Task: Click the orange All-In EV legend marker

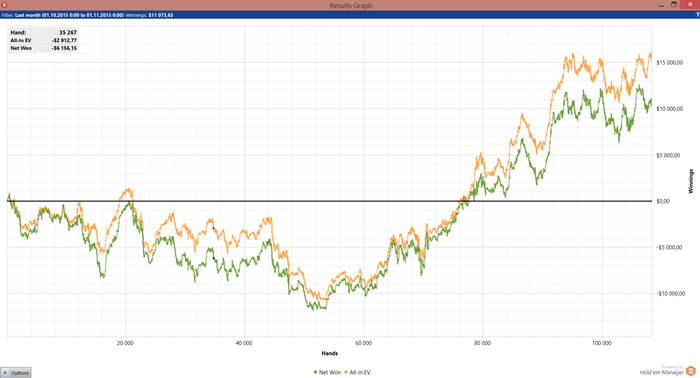Action: [346, 372]
